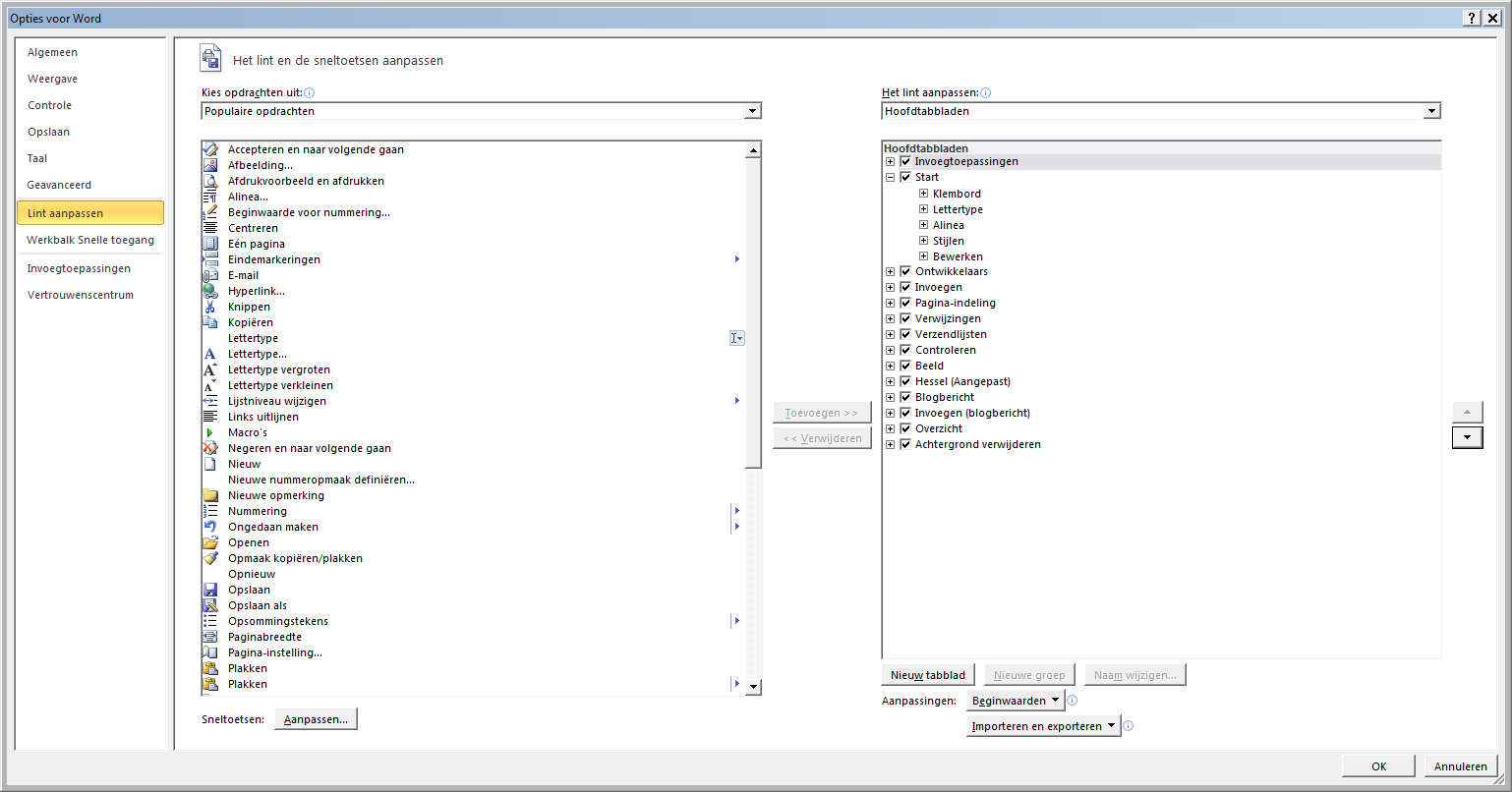This screenshot has width=1512, height=792.
Task: Click the Nieuw document icon
Action: point(209,464)
